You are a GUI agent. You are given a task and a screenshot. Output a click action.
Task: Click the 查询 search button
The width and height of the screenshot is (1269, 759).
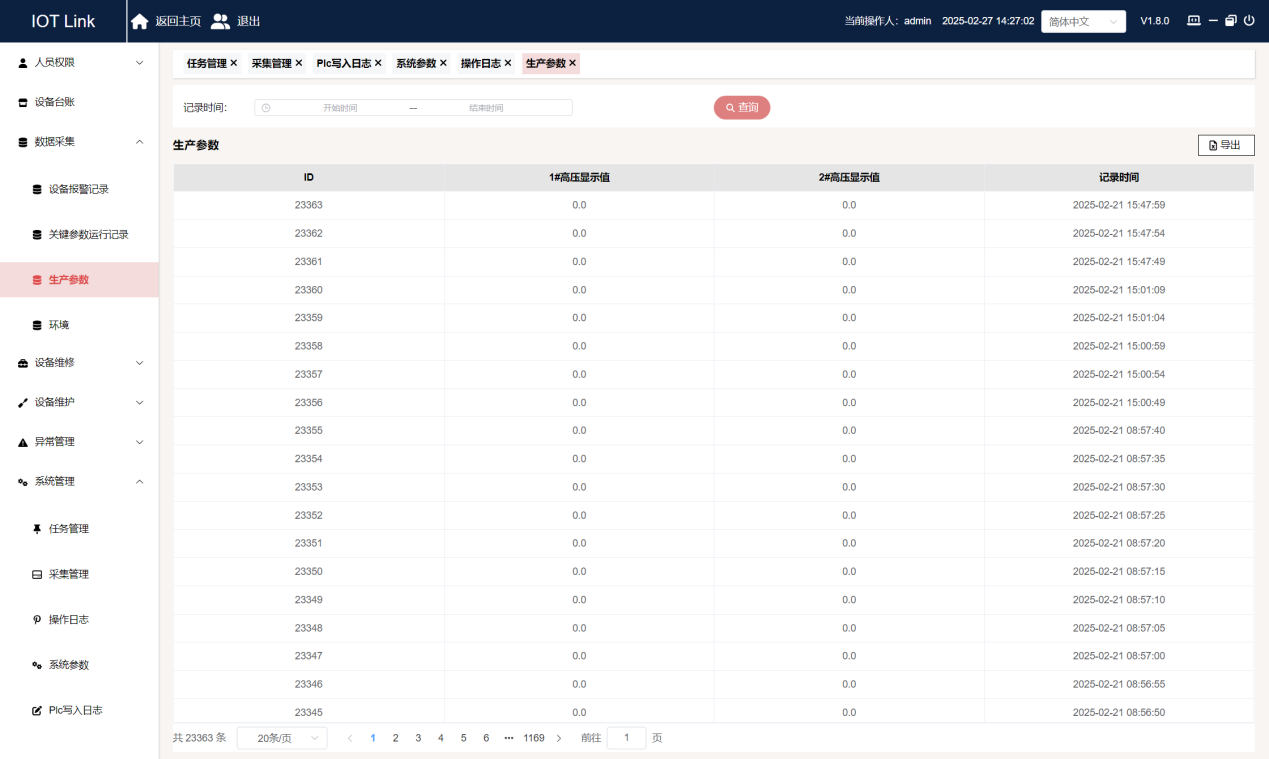tap(742, 107)
